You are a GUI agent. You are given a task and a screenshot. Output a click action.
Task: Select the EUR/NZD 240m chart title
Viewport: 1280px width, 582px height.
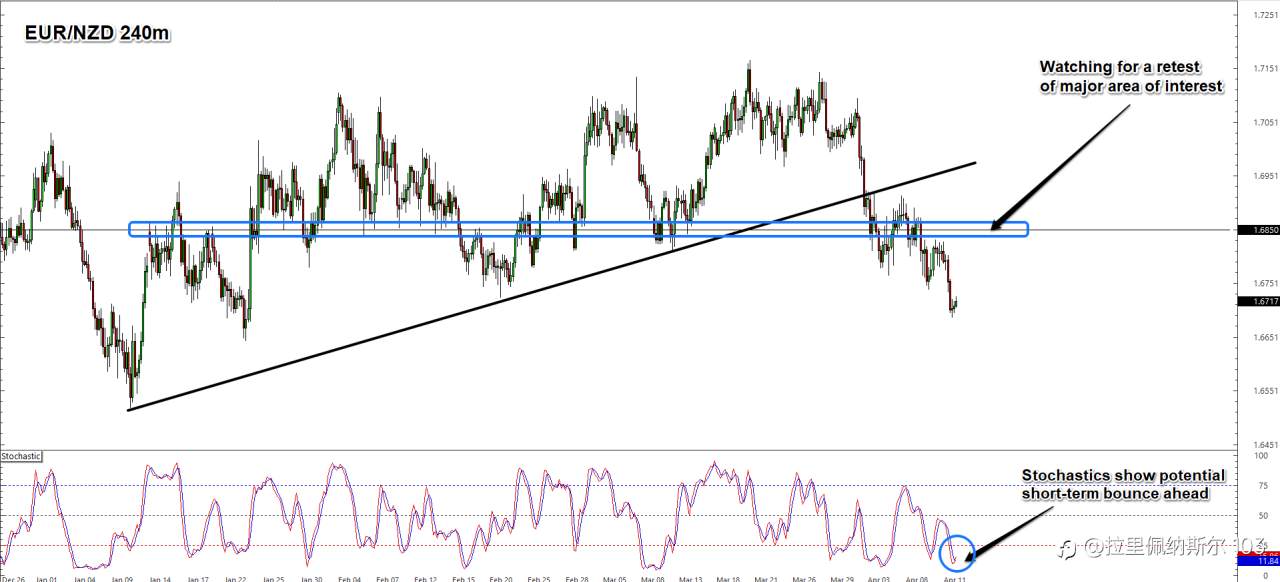[x=96, y=33]
